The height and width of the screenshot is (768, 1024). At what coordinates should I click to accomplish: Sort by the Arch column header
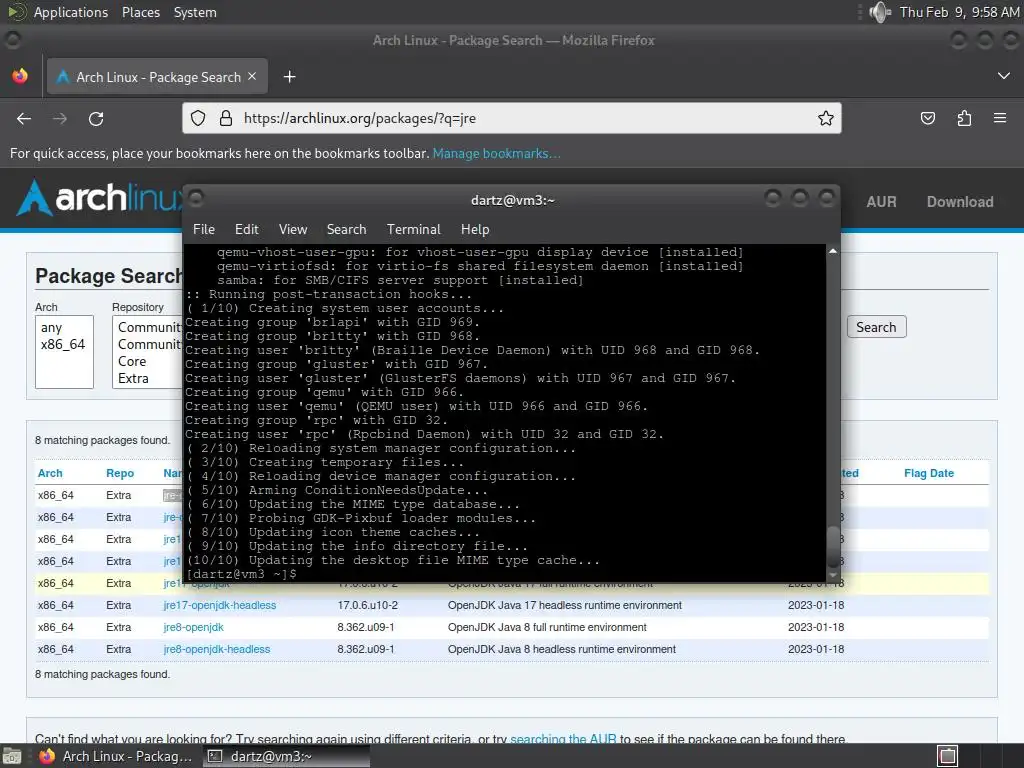coord(50,473)
